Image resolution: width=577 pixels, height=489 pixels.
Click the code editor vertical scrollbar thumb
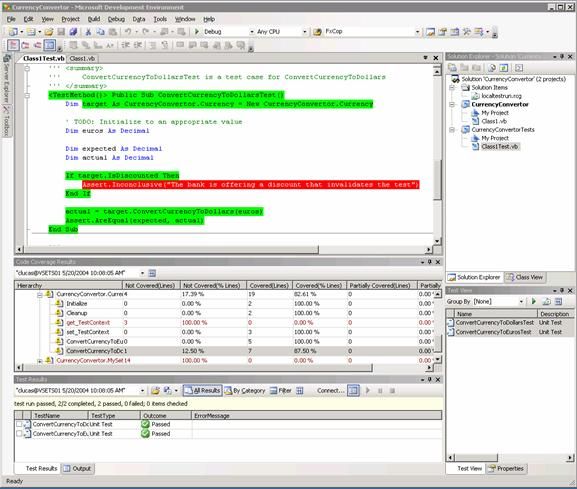click(x=437, y=180)
